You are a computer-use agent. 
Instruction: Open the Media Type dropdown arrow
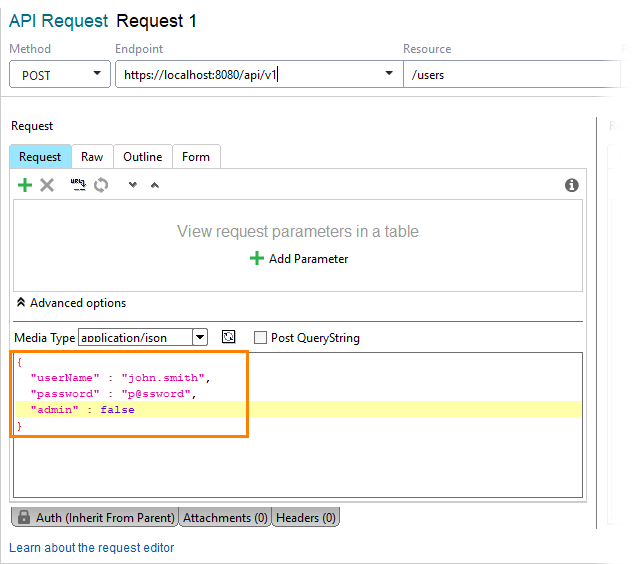pos(200,337)
